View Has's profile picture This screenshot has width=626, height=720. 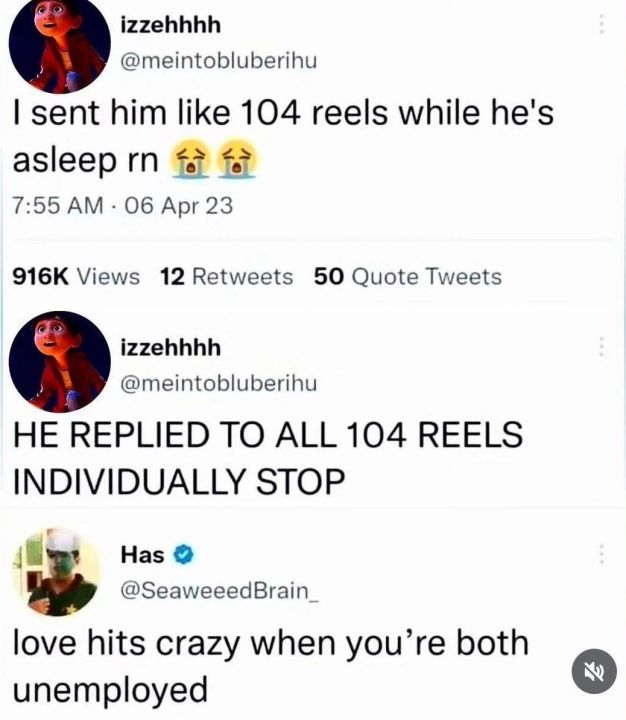click(x=56, y=572)
